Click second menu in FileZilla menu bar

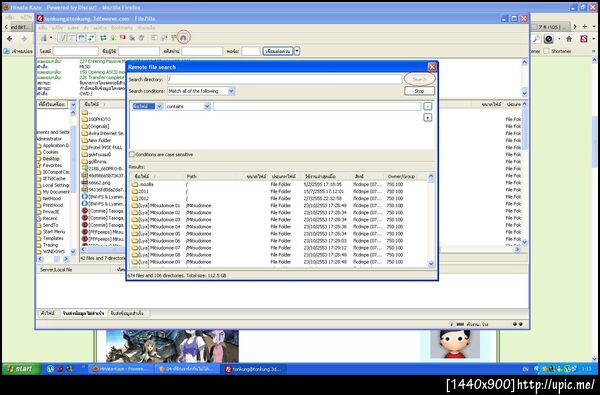click(57, 28)
